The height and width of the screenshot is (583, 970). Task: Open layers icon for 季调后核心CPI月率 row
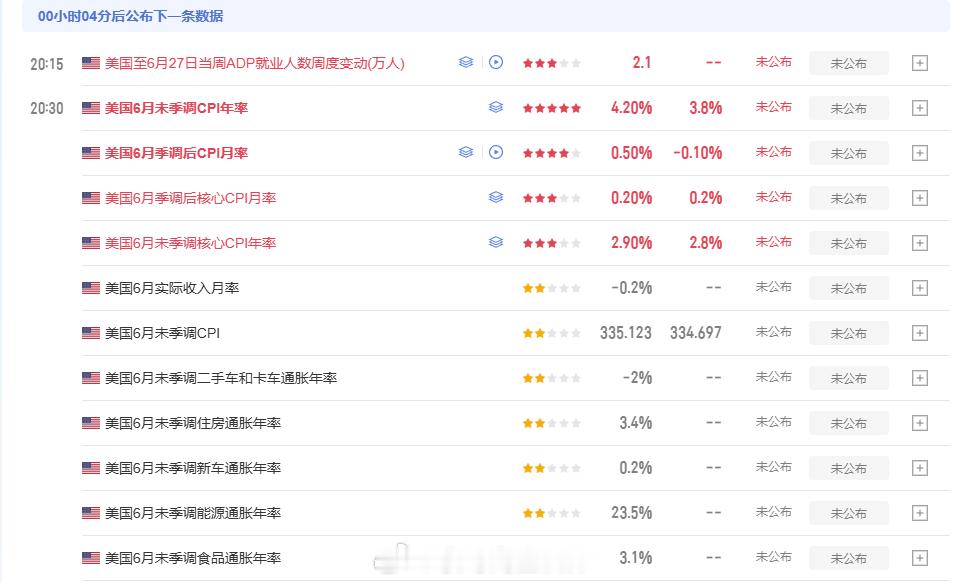tap(496, 197)
